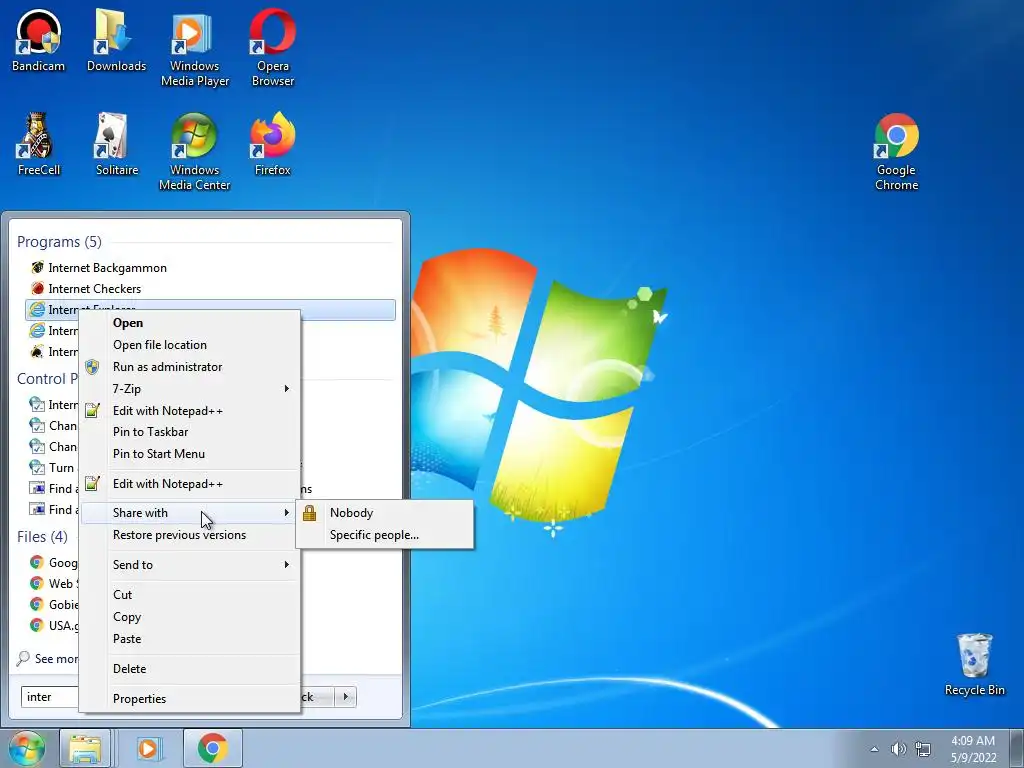The width and height of the screenshot is (1024, 768).
Task: Select the Opera Browser desktop icon
Action: tap(272, 48)
